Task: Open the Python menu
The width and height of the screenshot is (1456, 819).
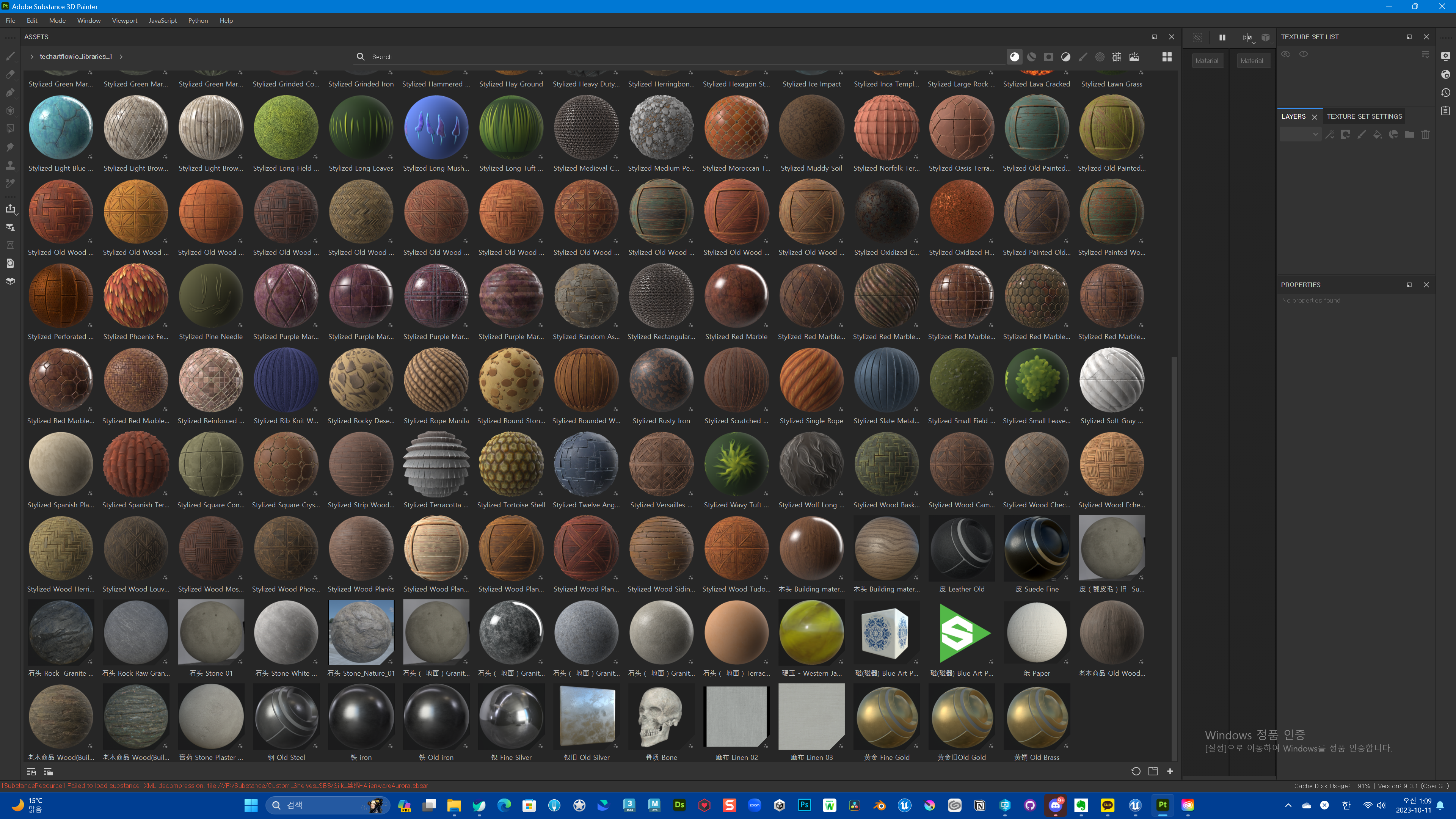Action: pyautogui.click(x=198, y=20)
